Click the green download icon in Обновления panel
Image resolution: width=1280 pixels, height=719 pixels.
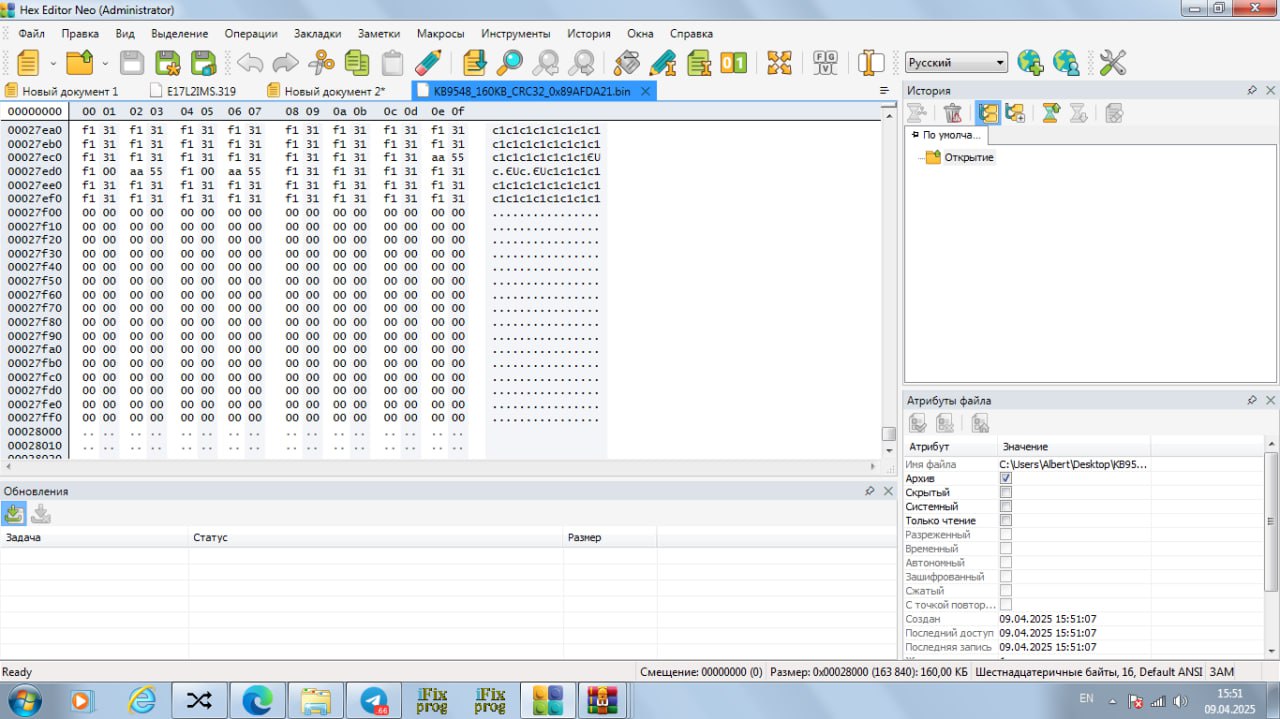14,514
